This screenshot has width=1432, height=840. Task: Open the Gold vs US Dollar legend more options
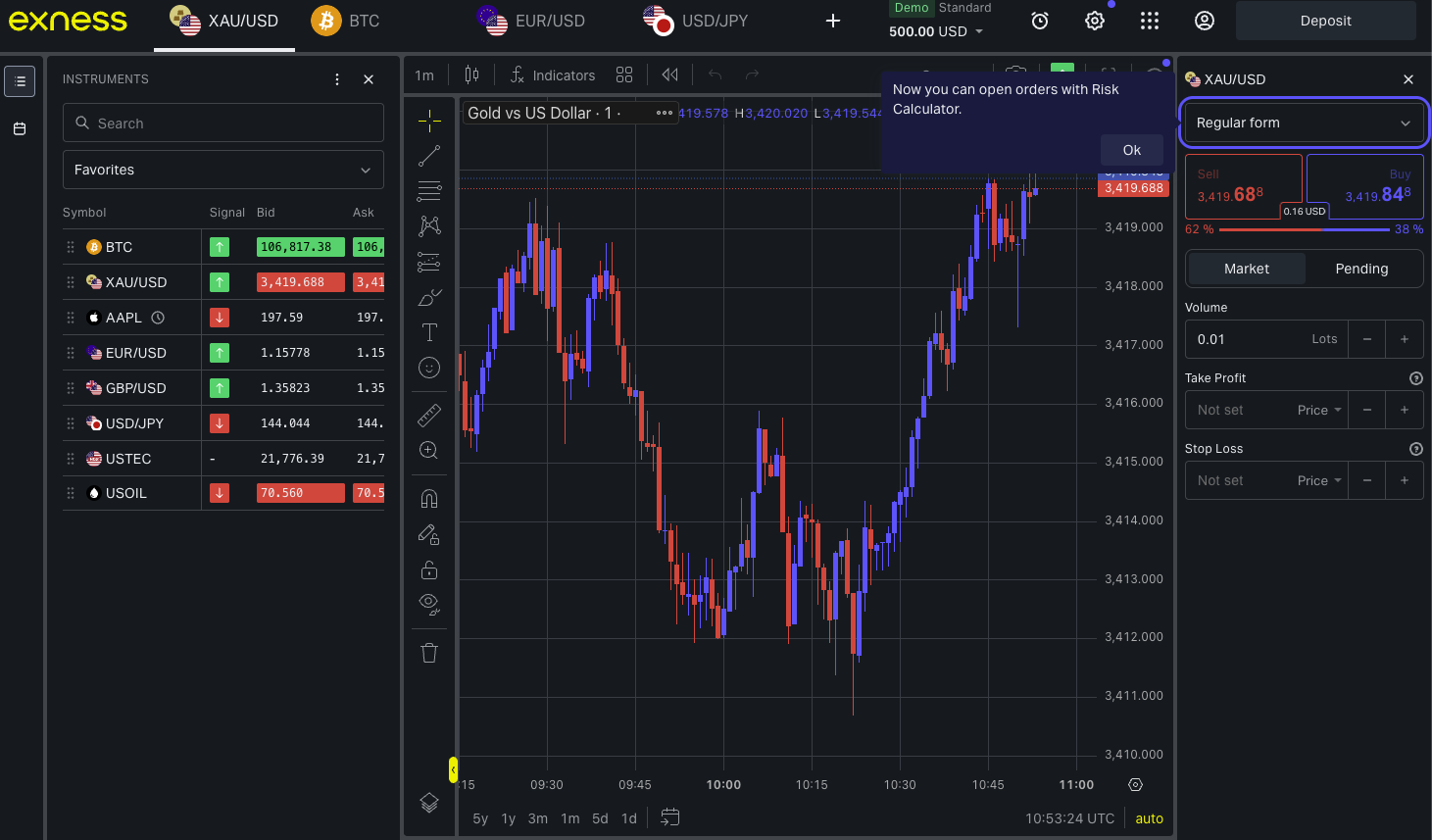[x=665, y=113]
